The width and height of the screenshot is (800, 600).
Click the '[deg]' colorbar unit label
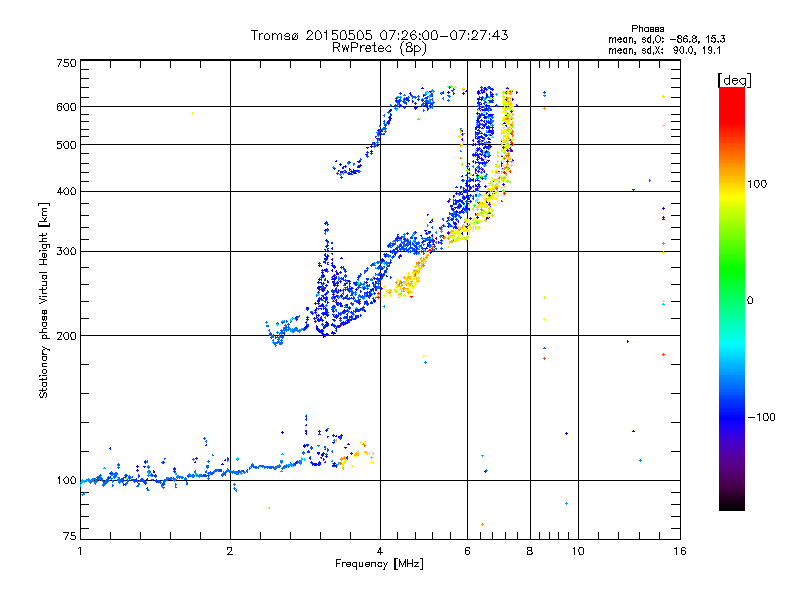pos(734,80)
